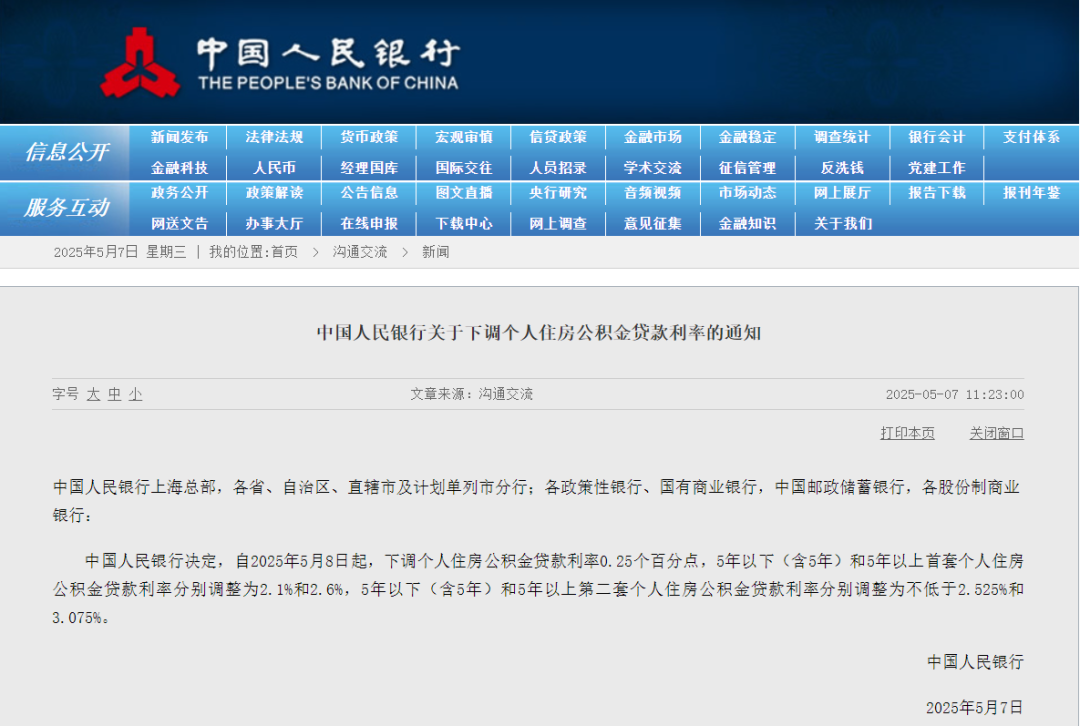Open 金融市场 menu item
Screen dimensions: 1080x726
click(x=653, y=137)
